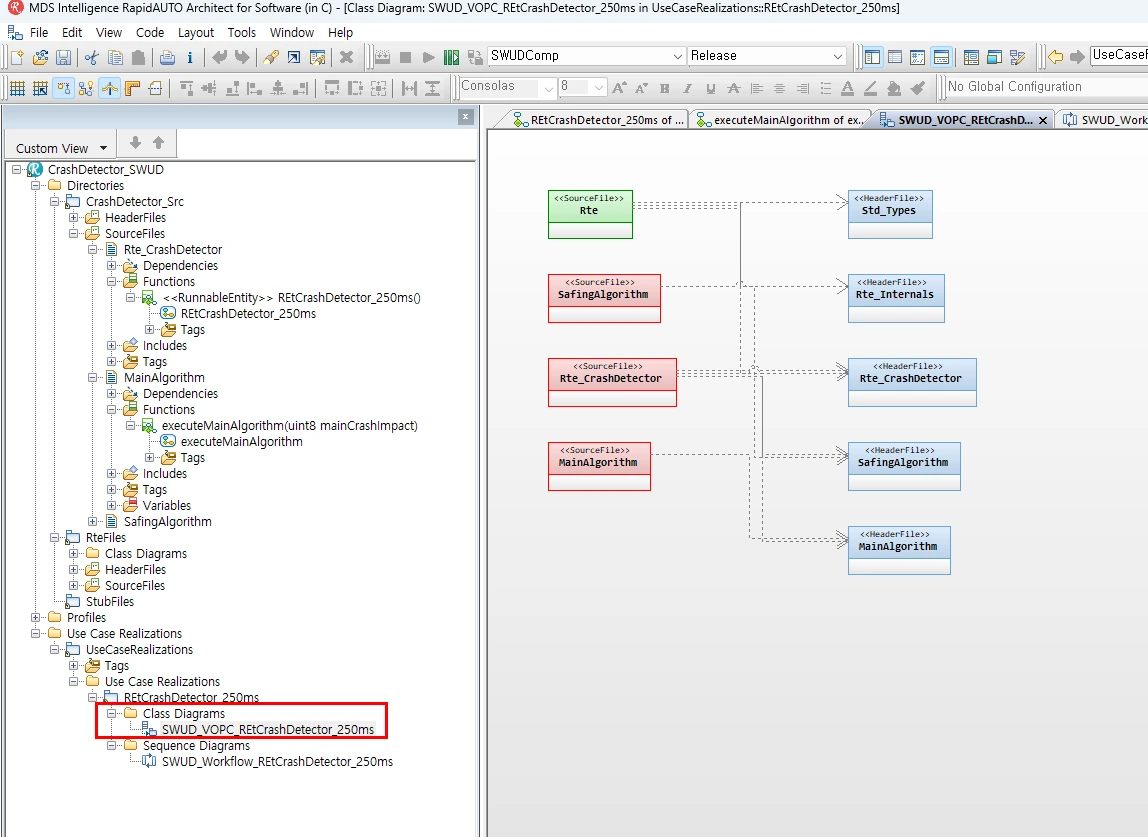The image size is (1148, 837).
Task: Open the Tools menu
Action: 241,32
